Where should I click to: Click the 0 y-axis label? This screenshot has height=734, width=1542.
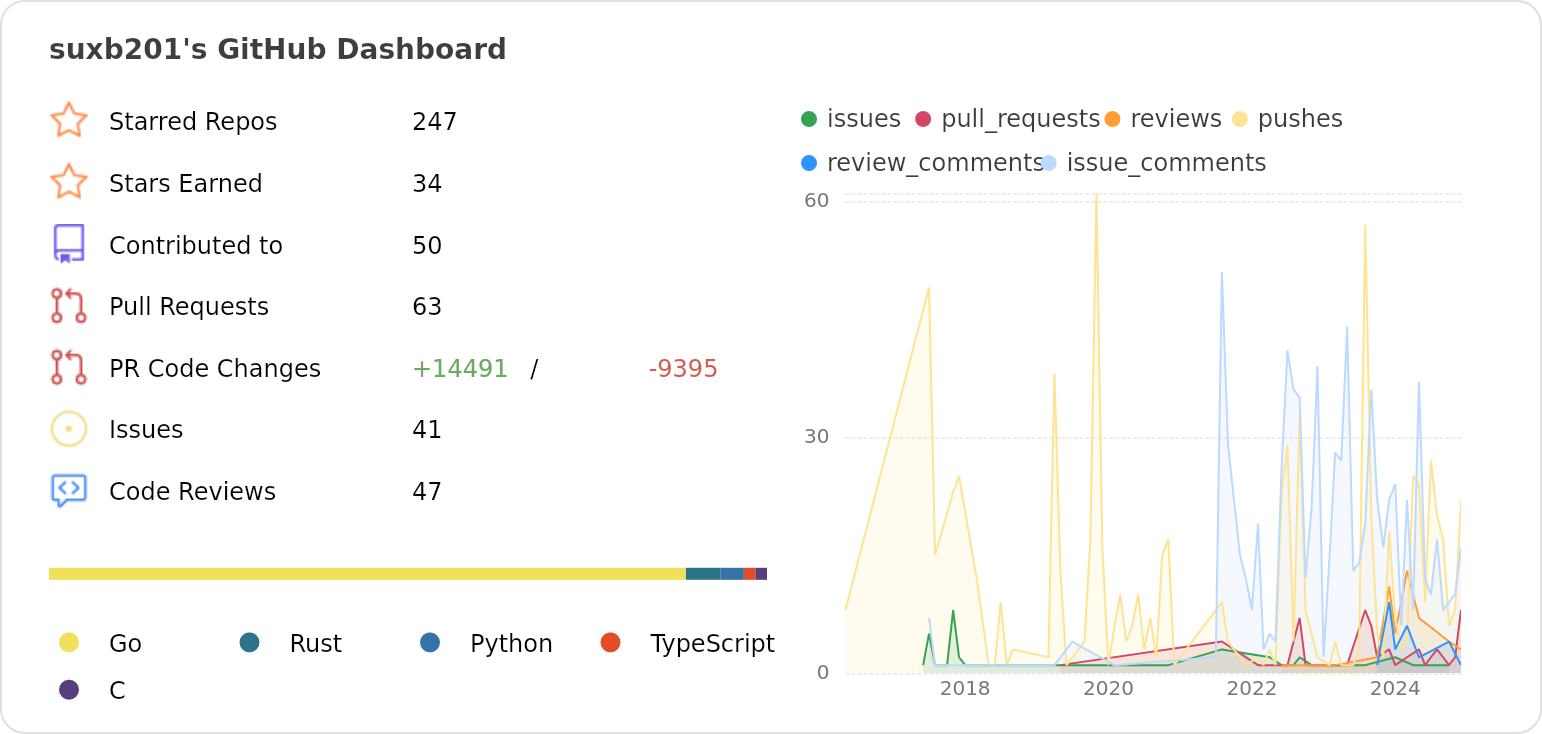coord(823,672)
